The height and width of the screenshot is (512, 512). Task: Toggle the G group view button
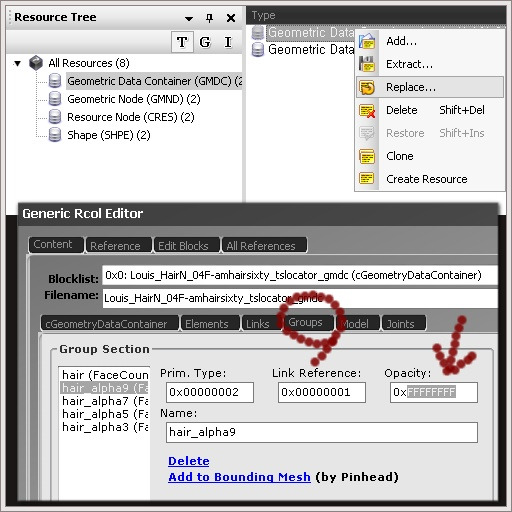point(205,42)
